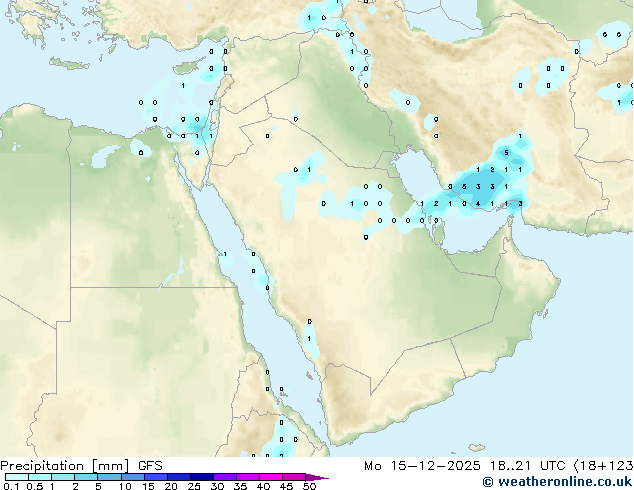Image resolution: width=634 pixels, height=490 pixels.
Task: Pick the 0.5–1 mm legend swatch
Action: tap(40, 477)
